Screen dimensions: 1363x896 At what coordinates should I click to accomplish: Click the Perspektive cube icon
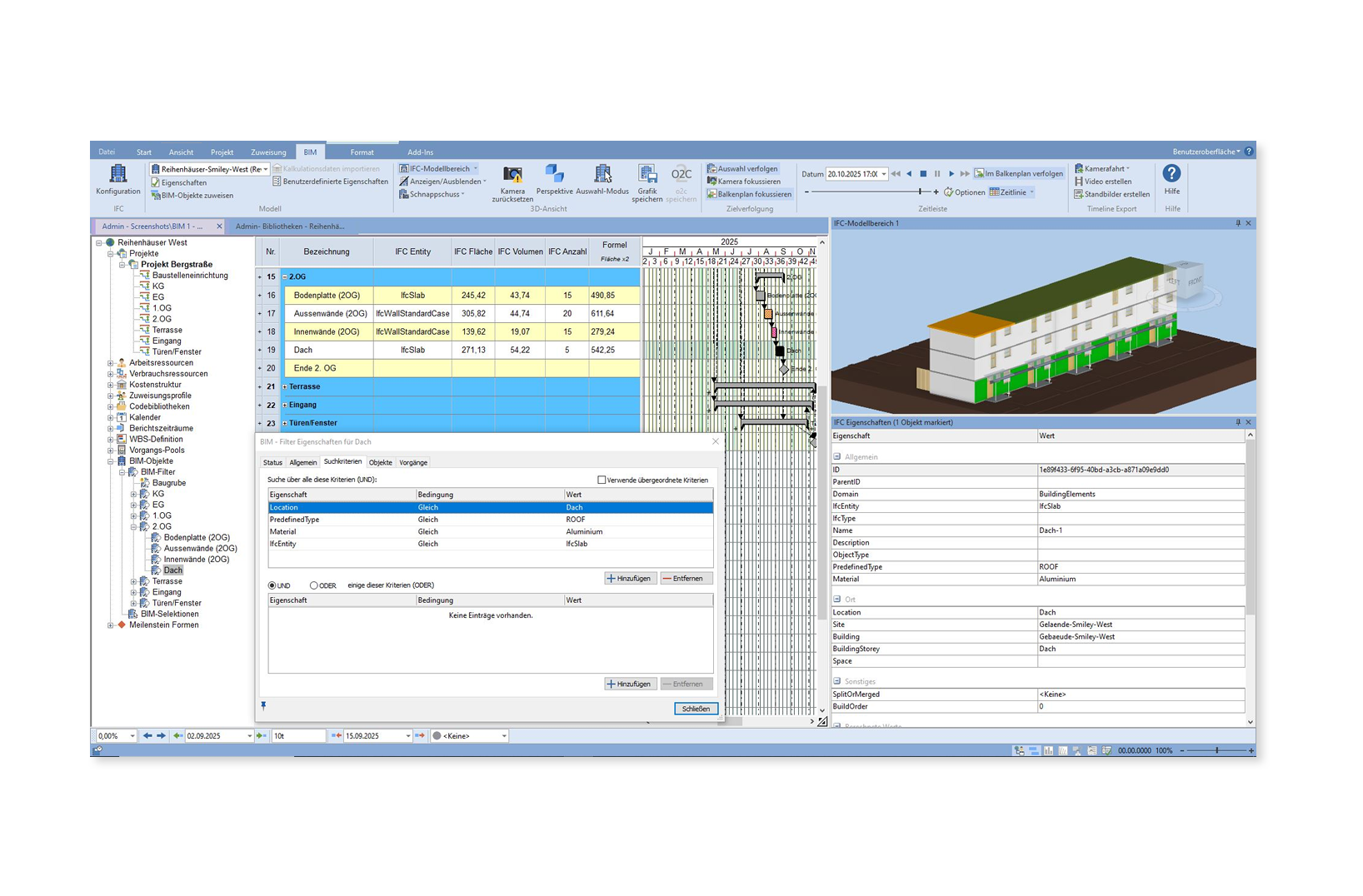point(554,174)
